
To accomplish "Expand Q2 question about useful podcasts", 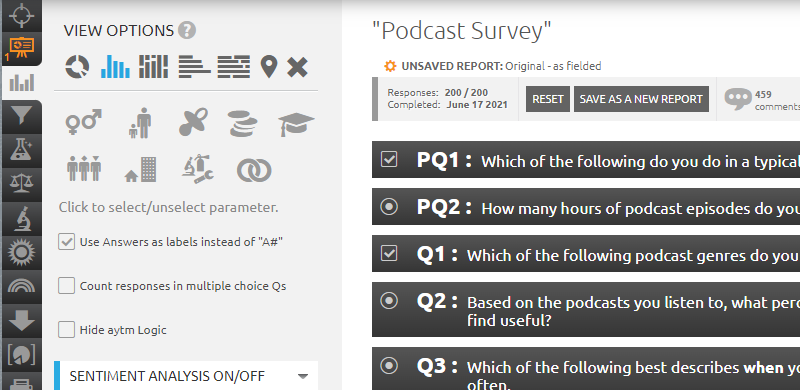I will click(x=586, y=309).
